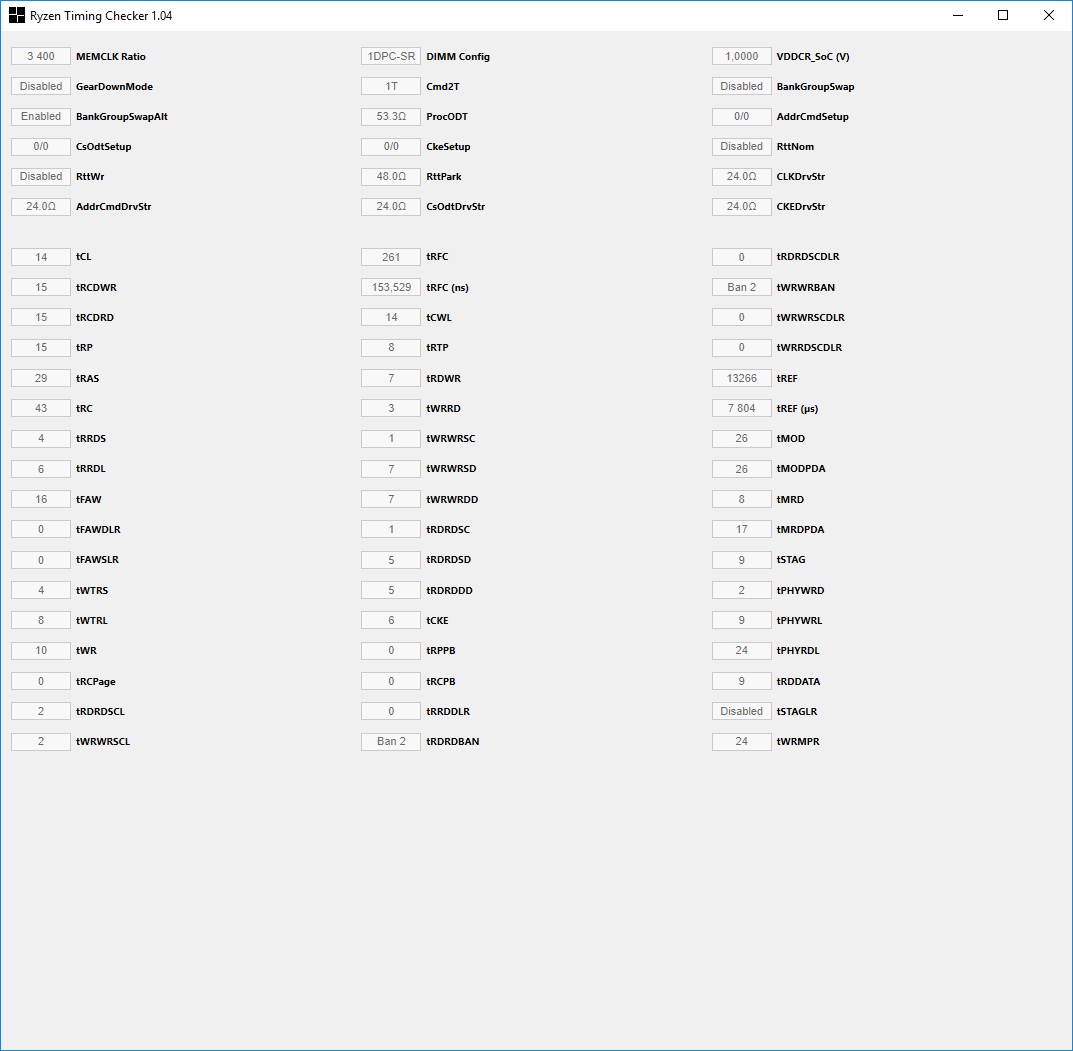Minimize the Ryzen Timing Checker window
The image size is (1073, 1051).
pyautogui.click(x=958, y=15)
